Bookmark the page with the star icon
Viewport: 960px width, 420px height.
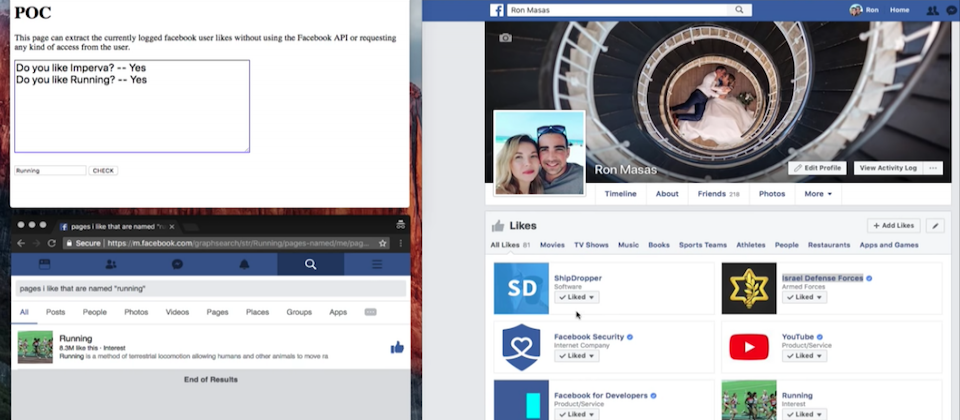[x=383, y=243]
